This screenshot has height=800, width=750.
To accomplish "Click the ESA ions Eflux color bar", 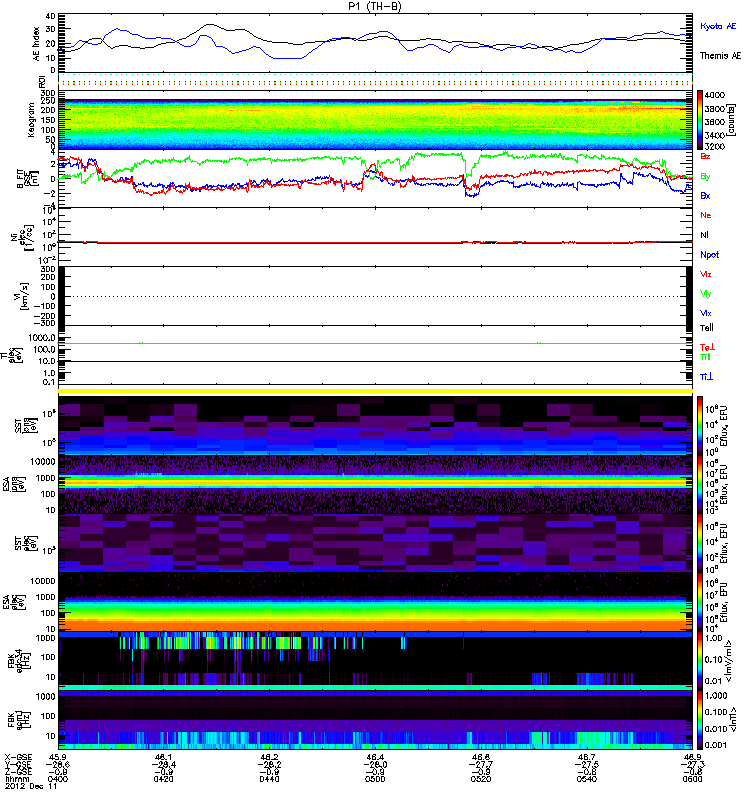I will point(700,485).
